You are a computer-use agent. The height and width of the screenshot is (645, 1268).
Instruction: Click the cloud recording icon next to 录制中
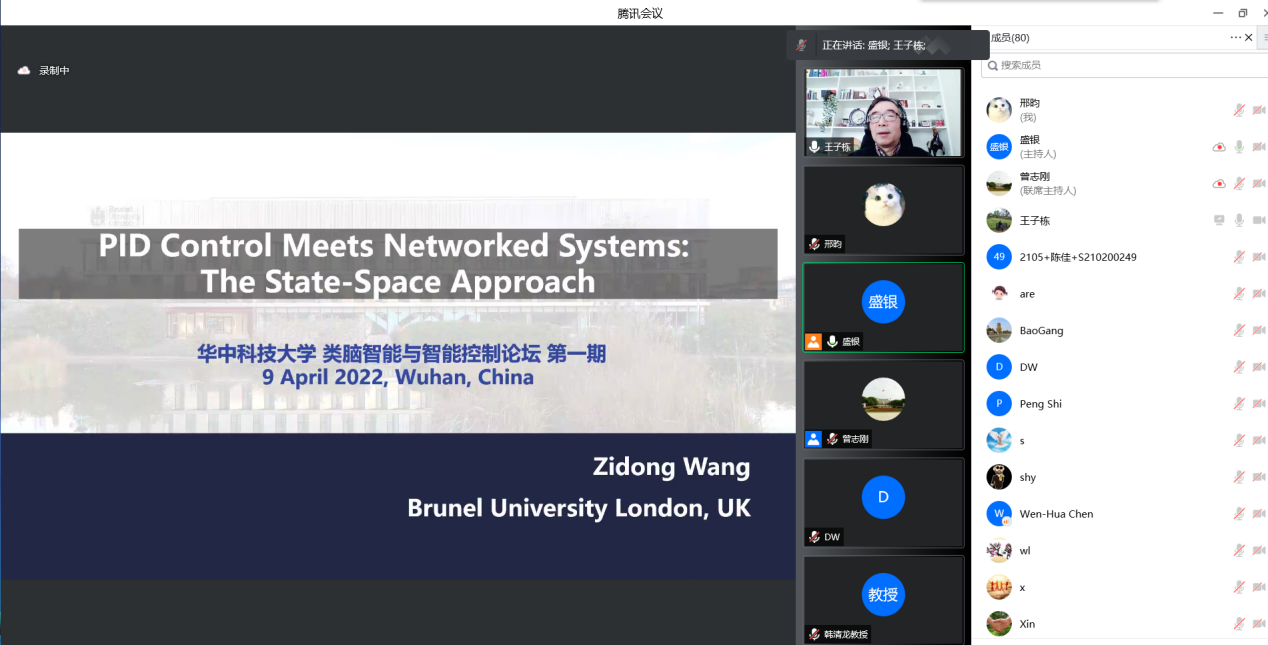click(24, 70)
